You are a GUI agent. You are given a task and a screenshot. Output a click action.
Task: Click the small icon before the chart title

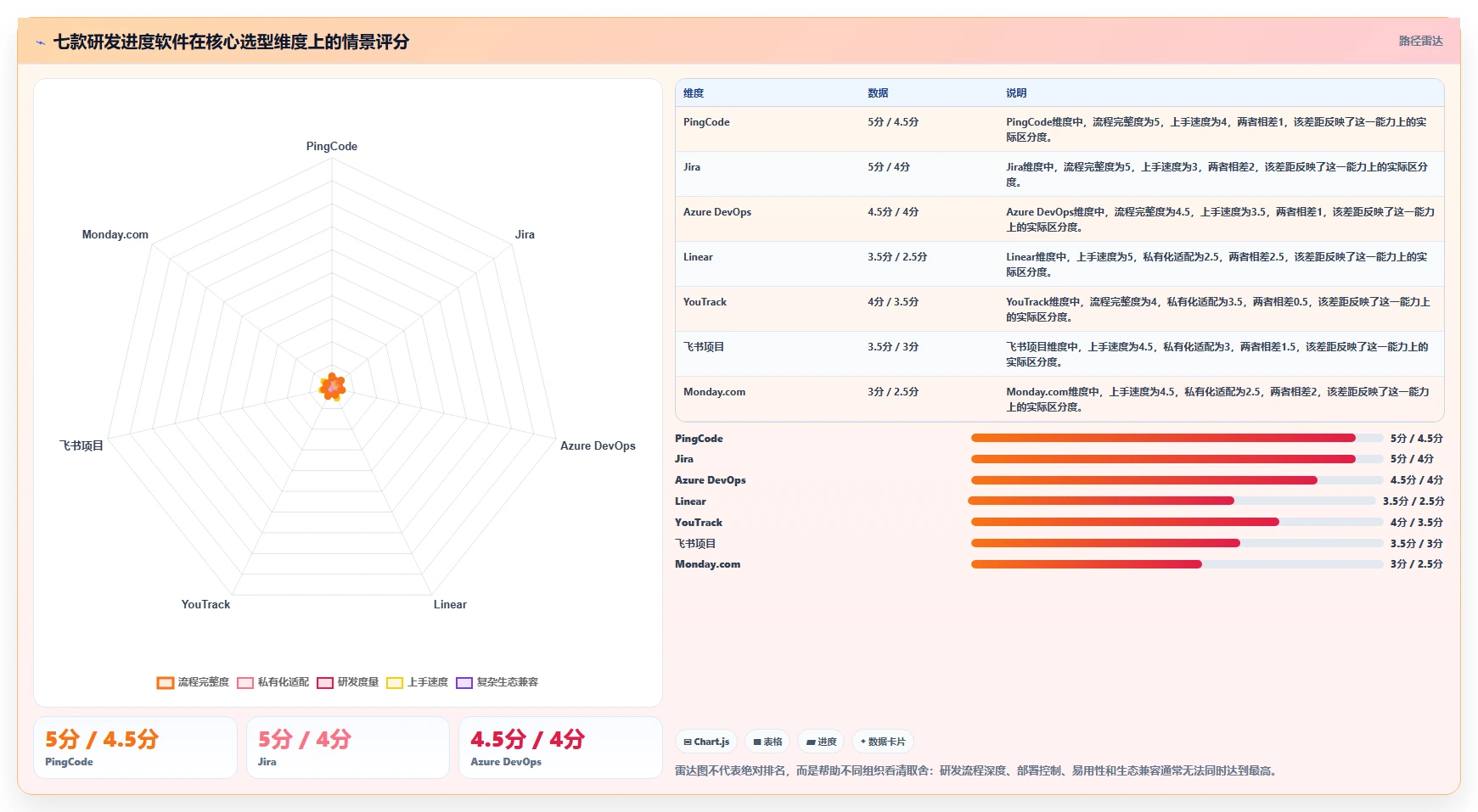coord(41,42)
